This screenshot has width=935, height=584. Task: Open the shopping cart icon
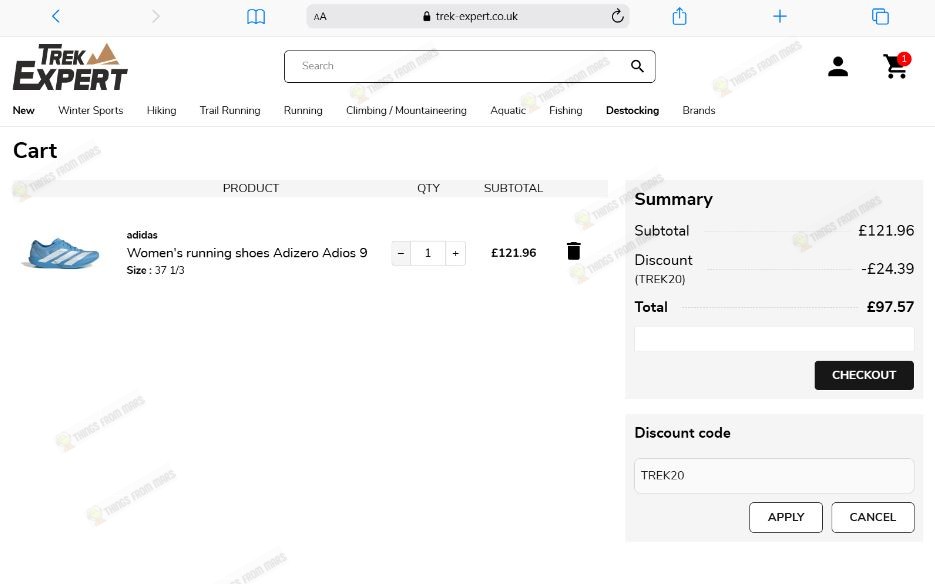(x=896, y=66)
